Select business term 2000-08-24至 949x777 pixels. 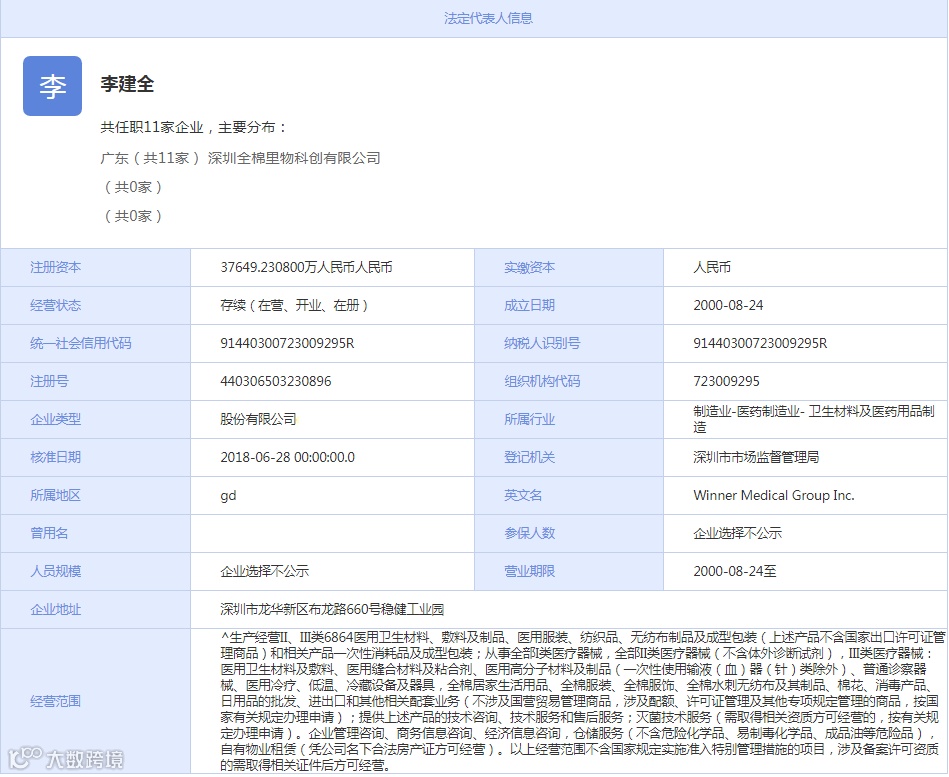(x=735, y=571)
